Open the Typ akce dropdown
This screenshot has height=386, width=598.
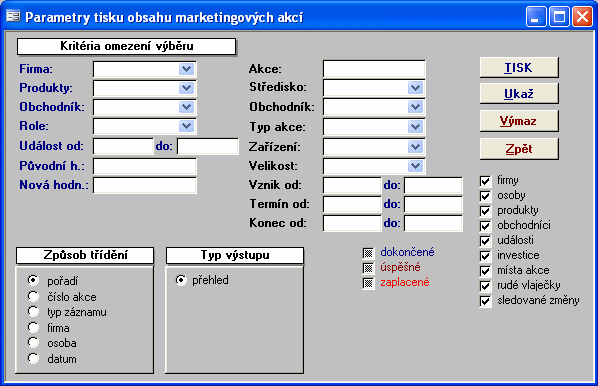[x=415, y=127]
